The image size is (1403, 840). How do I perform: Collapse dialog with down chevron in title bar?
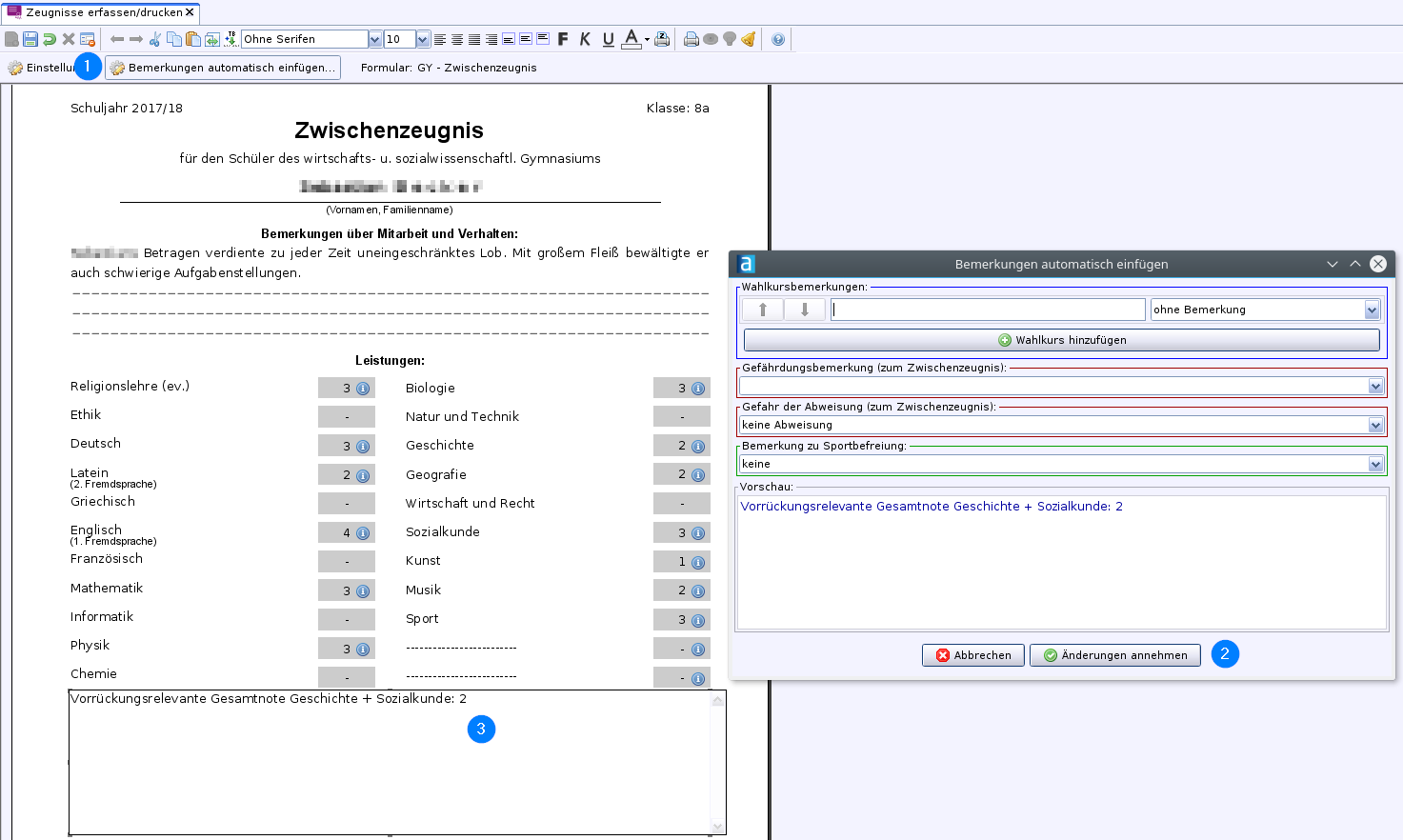pyautogui.click(x=1333, y=264)
